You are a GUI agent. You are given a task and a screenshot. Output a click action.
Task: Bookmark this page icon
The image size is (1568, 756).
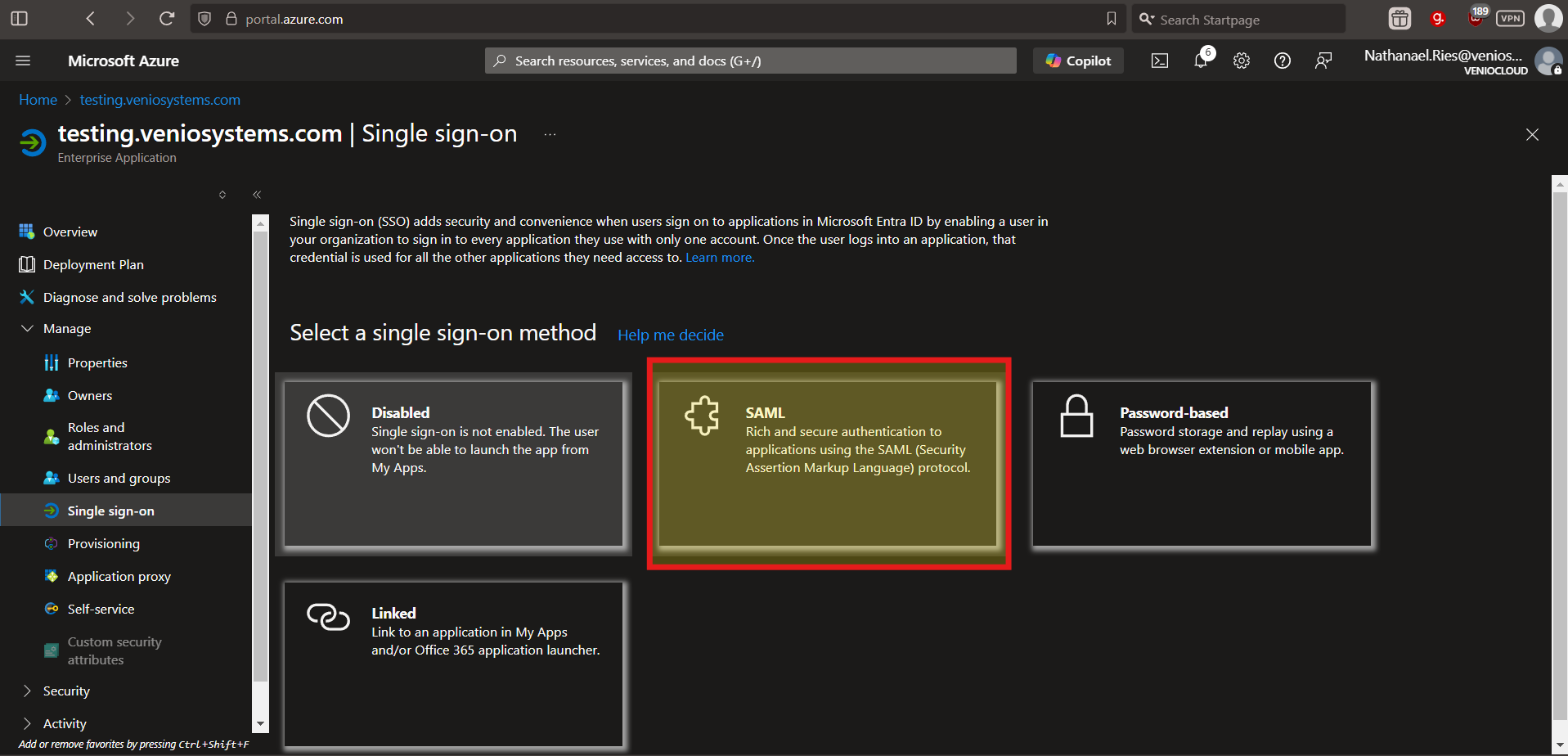coord(1111,19)
